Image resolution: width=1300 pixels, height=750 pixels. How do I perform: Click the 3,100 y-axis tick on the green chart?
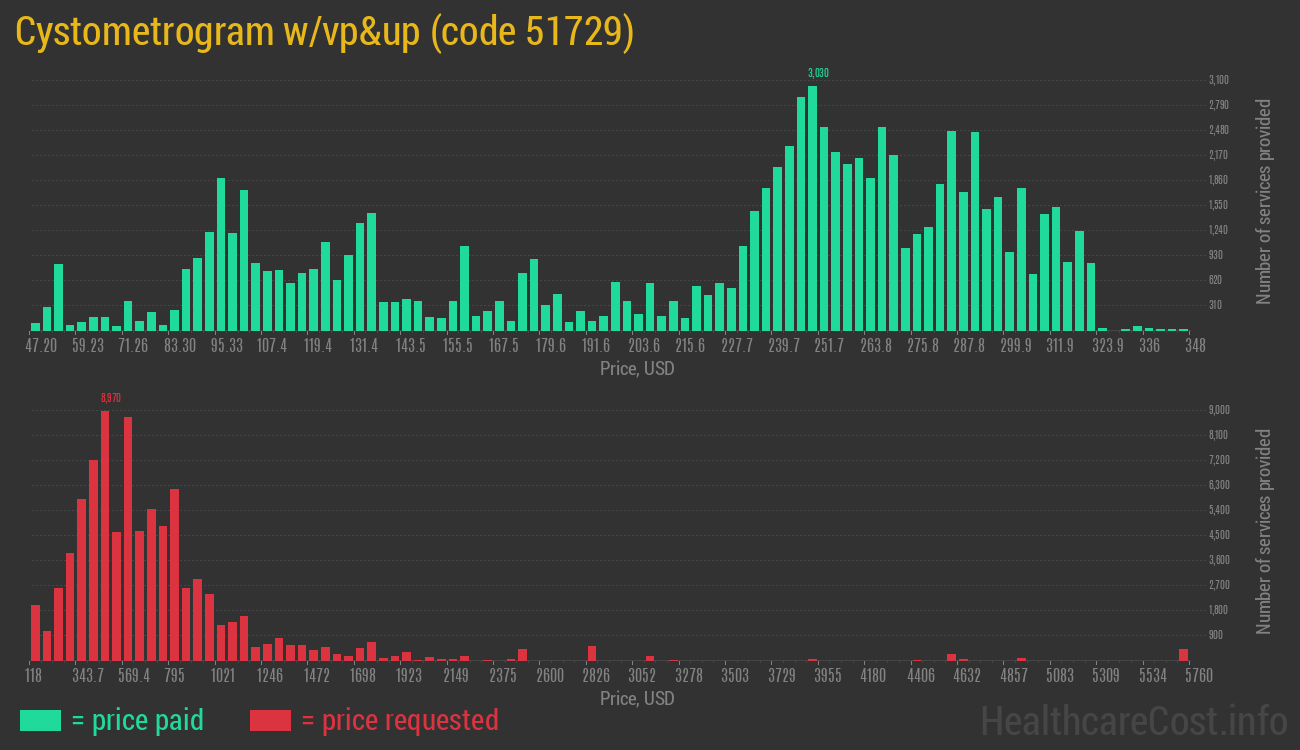1218,80
